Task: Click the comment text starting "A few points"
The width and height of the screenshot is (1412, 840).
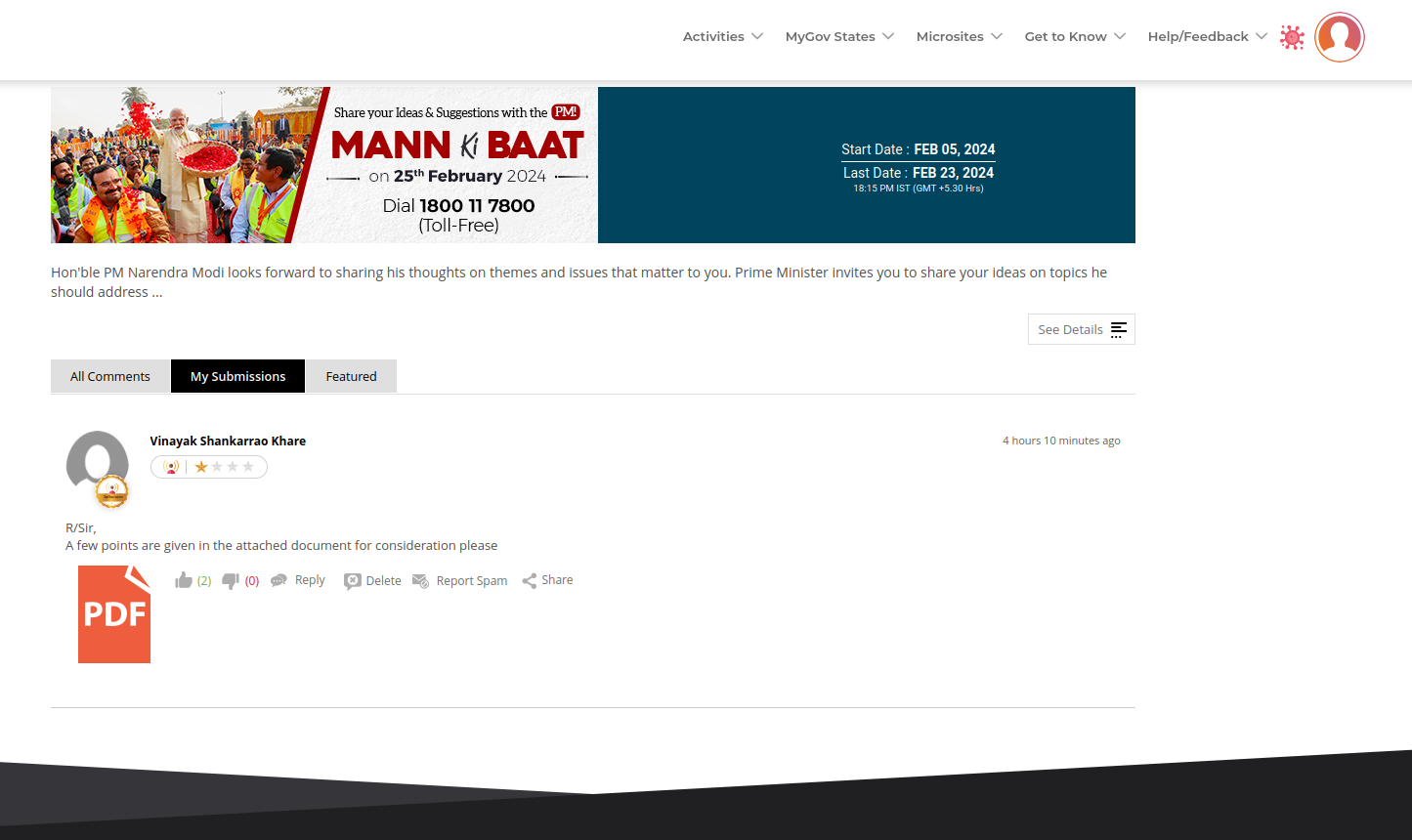Action: coord(281,546)
